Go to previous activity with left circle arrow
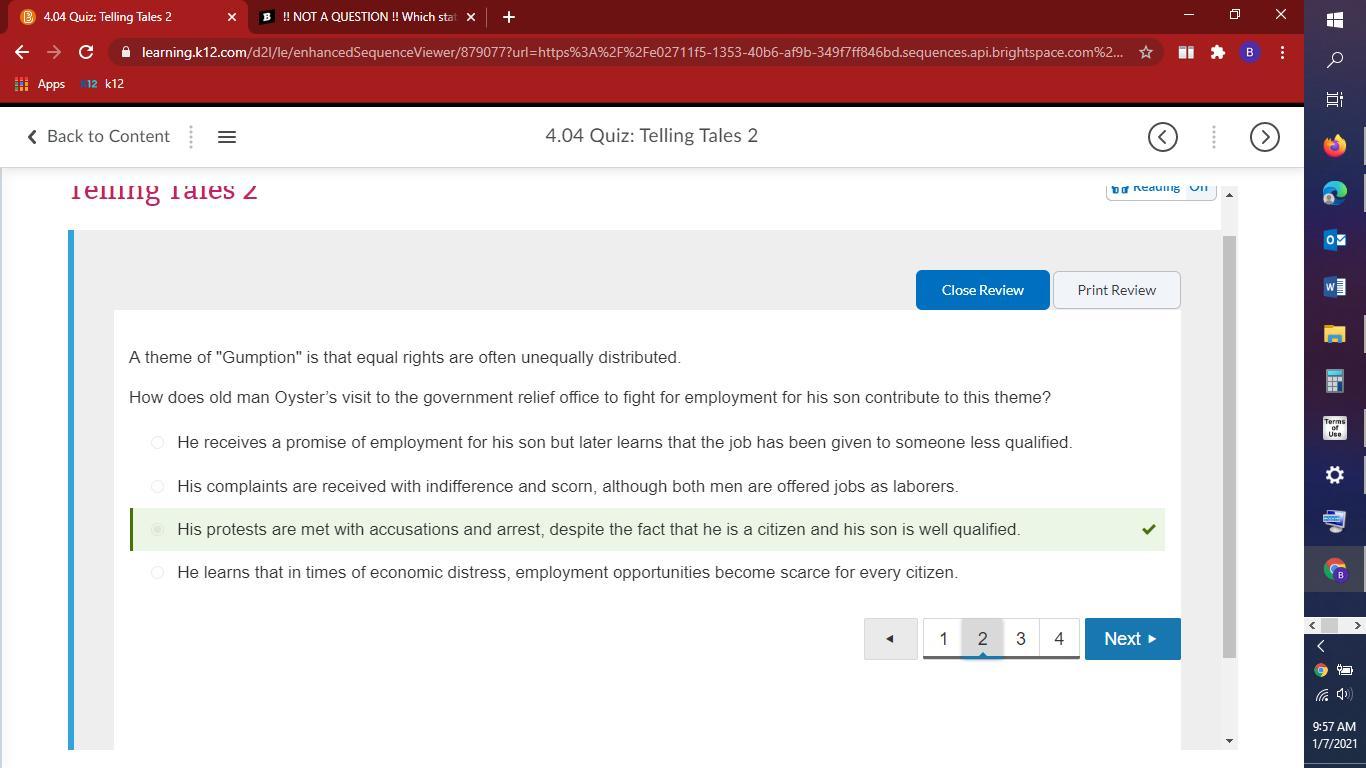 click(x=1163, y=137)
